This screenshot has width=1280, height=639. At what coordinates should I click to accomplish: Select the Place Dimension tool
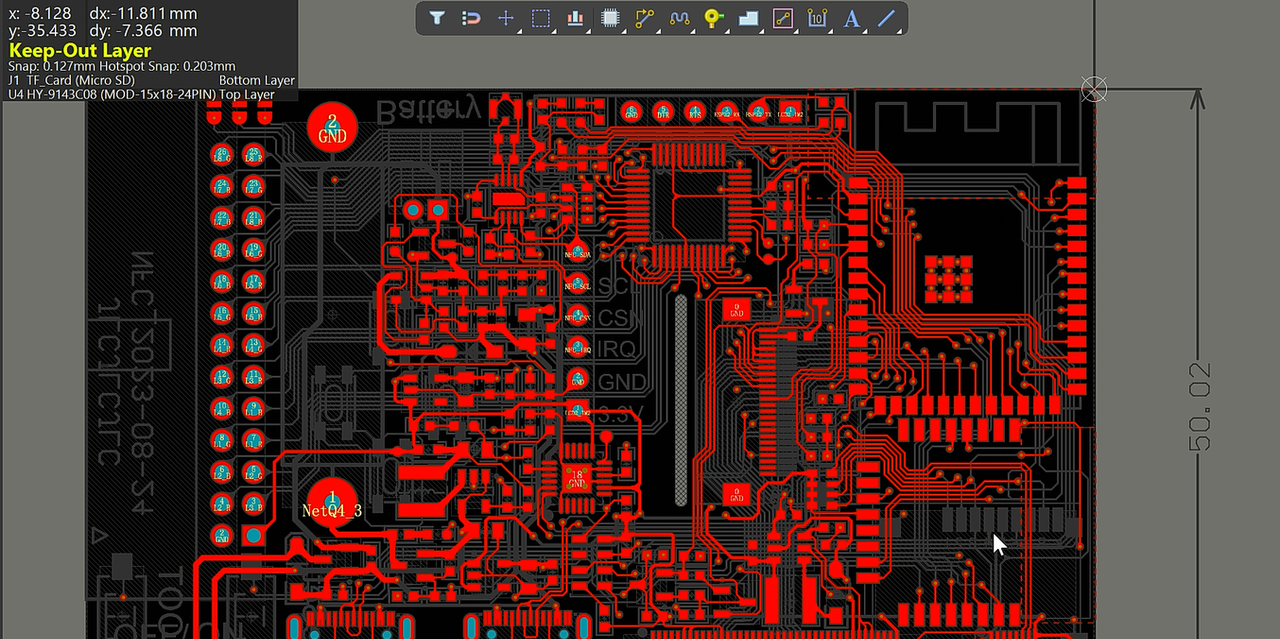[x=817, y=18]
